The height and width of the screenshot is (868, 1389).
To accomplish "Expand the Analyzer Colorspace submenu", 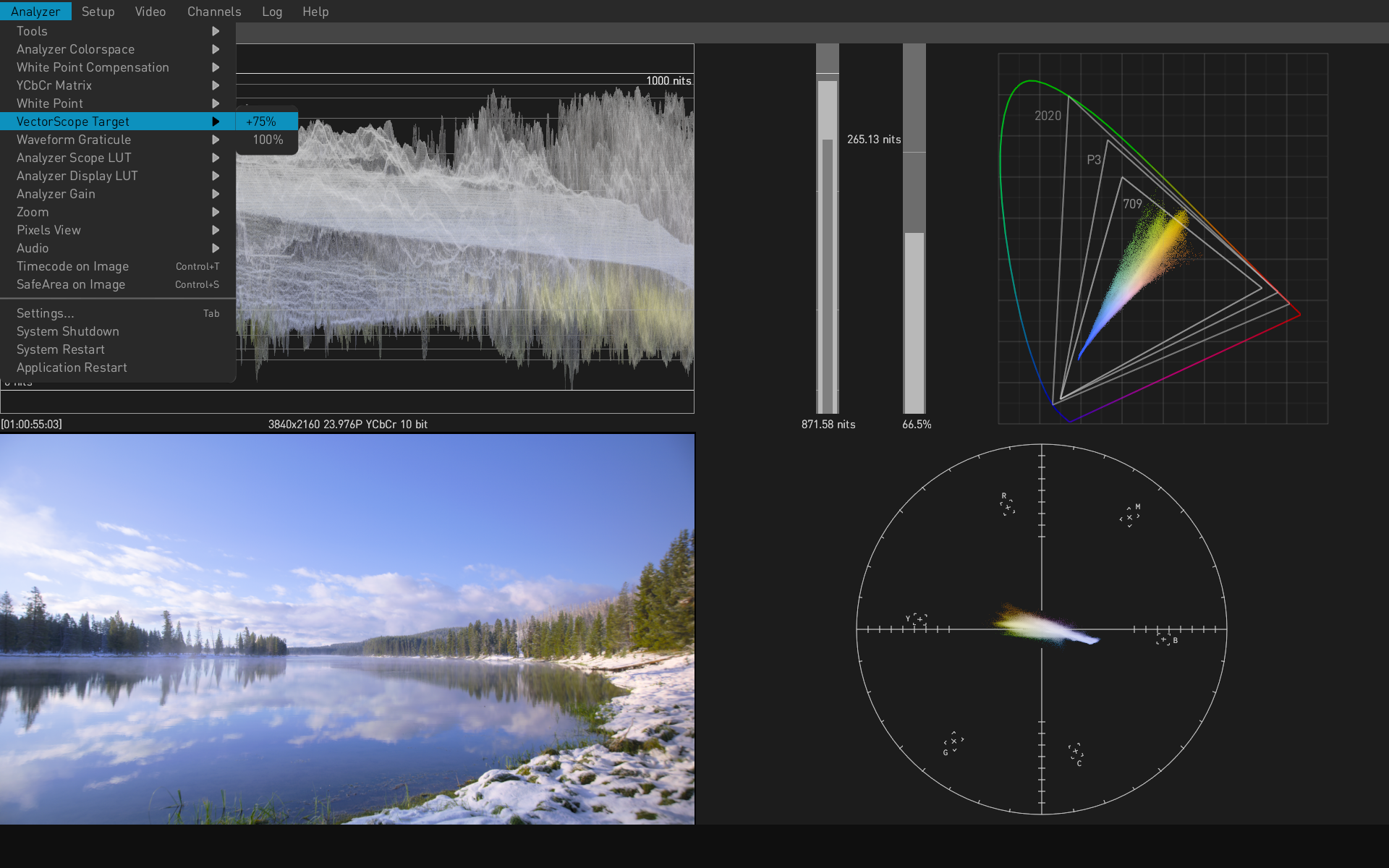I will [x=75, y=49].
